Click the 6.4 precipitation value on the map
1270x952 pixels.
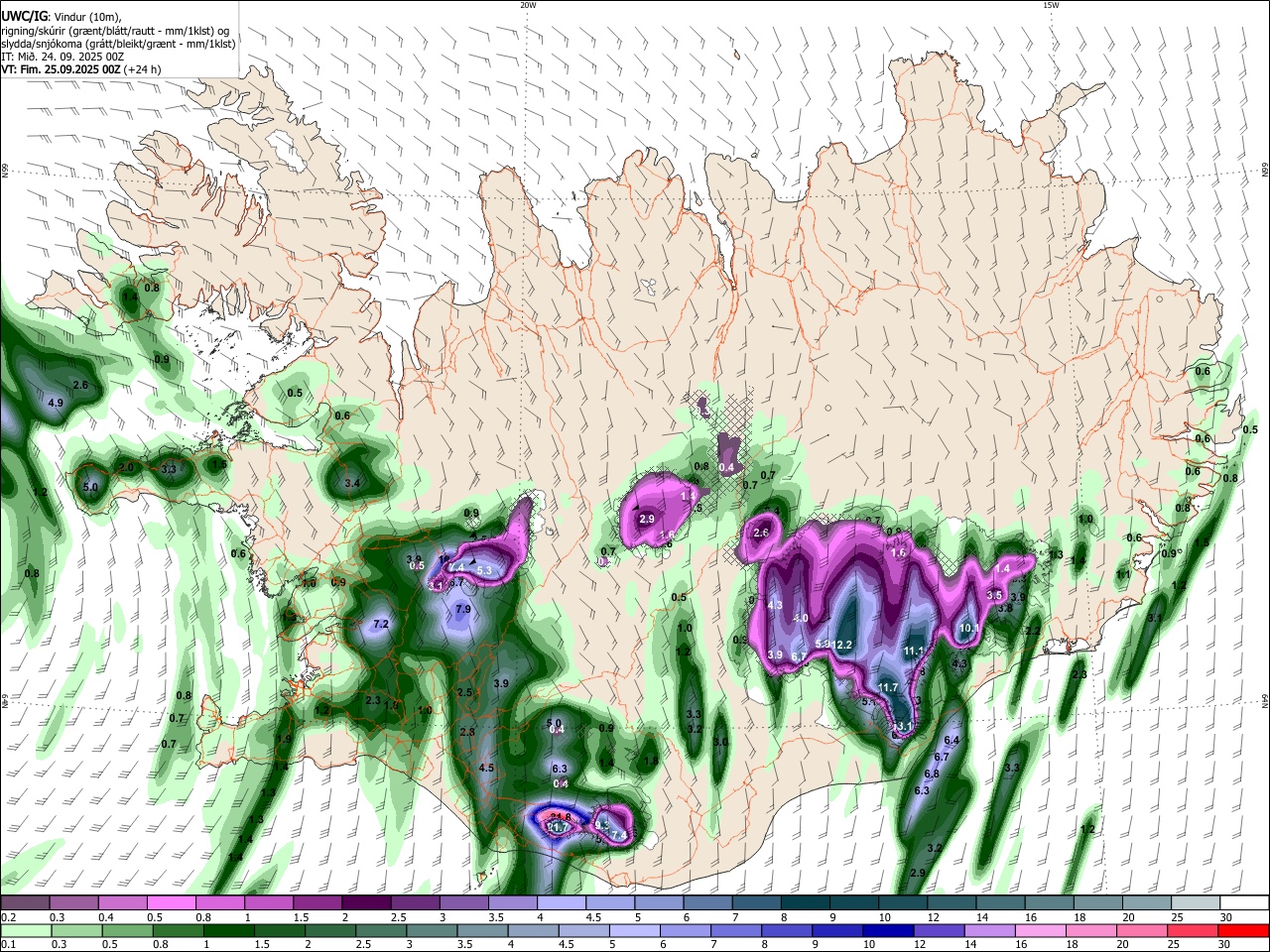click(952, 741)
